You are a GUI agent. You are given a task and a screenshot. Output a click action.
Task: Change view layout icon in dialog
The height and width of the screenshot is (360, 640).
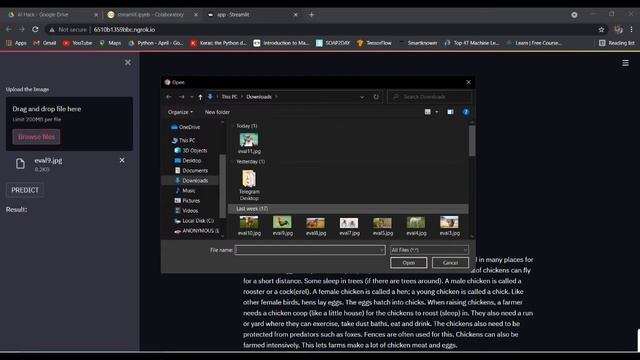(427, 112)
